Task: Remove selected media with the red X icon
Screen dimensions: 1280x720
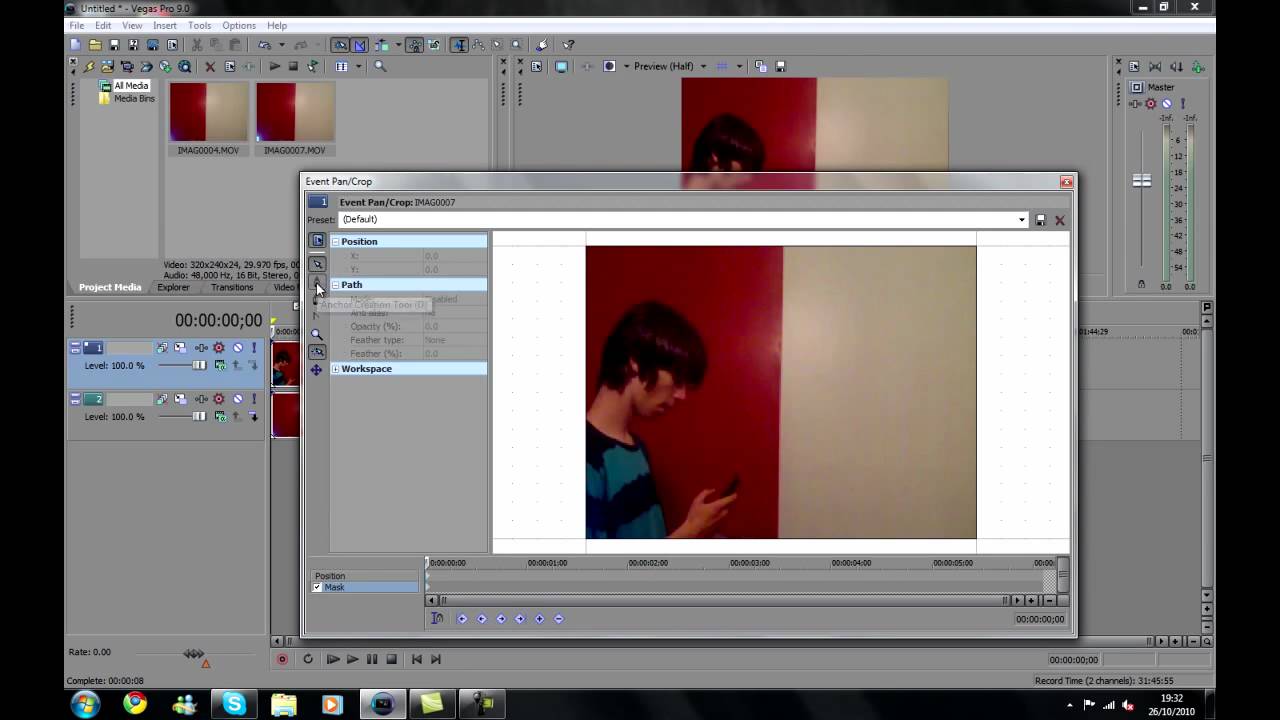Action: tap(210, 67)
